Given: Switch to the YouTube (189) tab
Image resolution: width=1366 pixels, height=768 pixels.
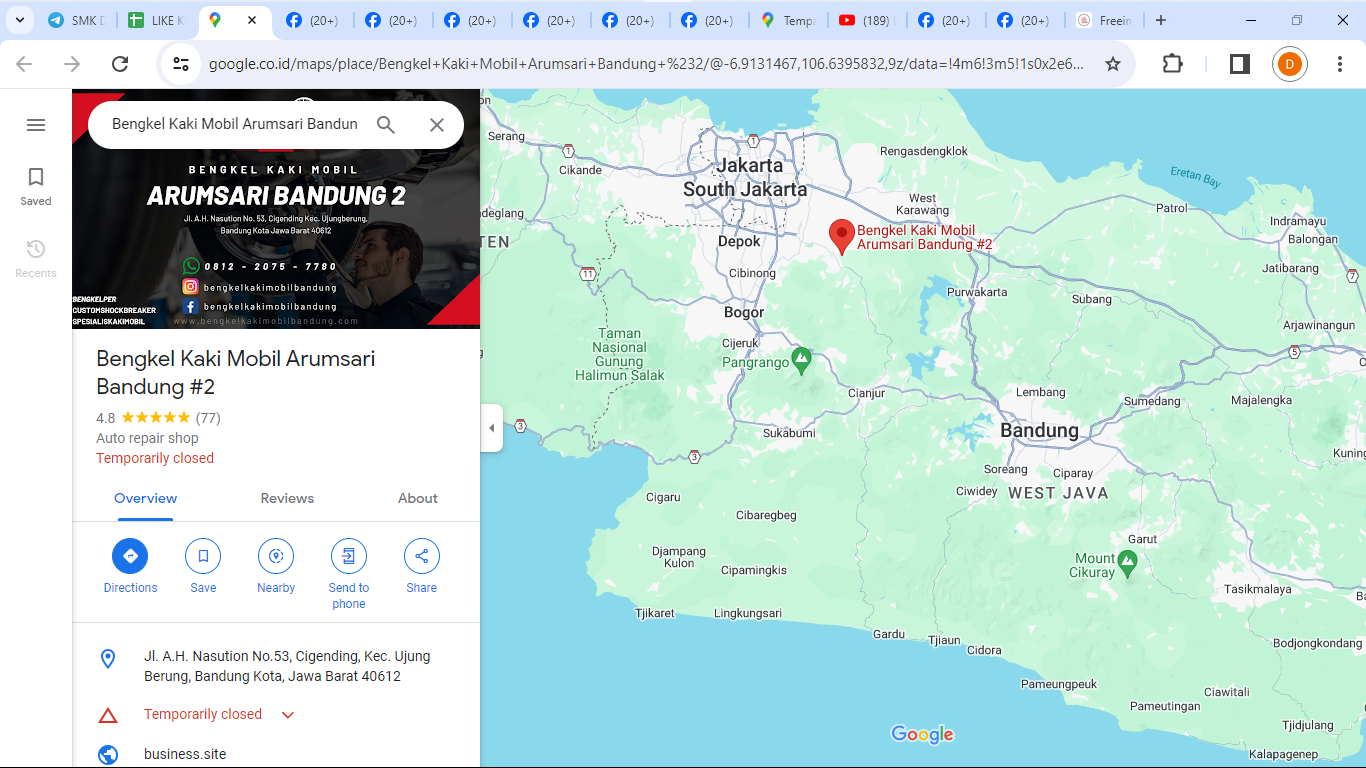Looking at the screenshot, I should tap(865, 20).
